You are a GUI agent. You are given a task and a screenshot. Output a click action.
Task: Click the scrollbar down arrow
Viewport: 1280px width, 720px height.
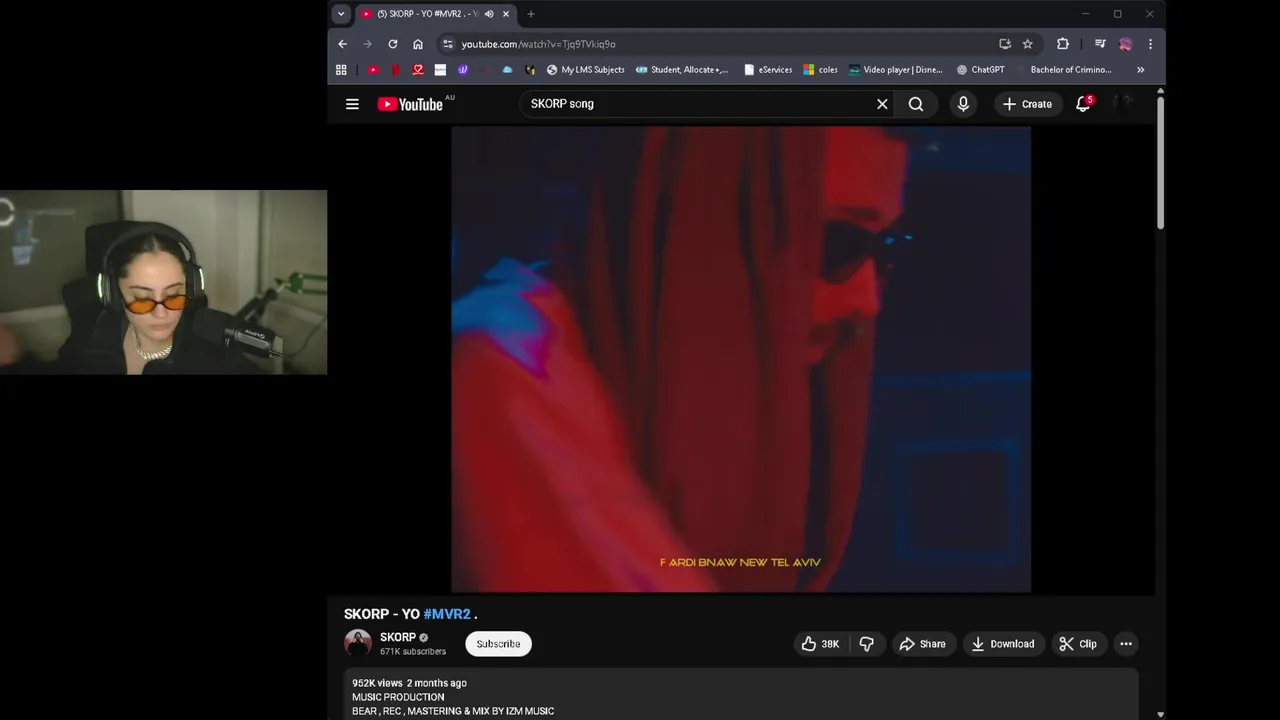pyautogui.click(x=1160, y=714)
